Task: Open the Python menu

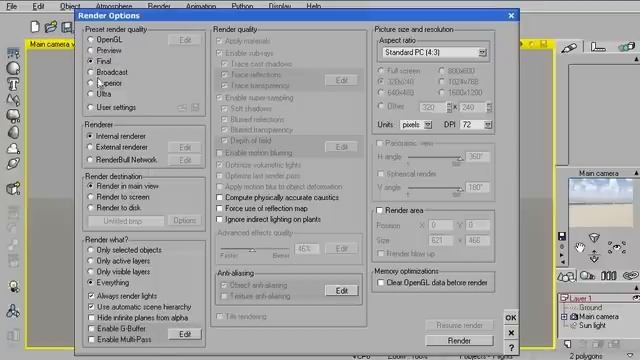Action: tap(242, 6)
